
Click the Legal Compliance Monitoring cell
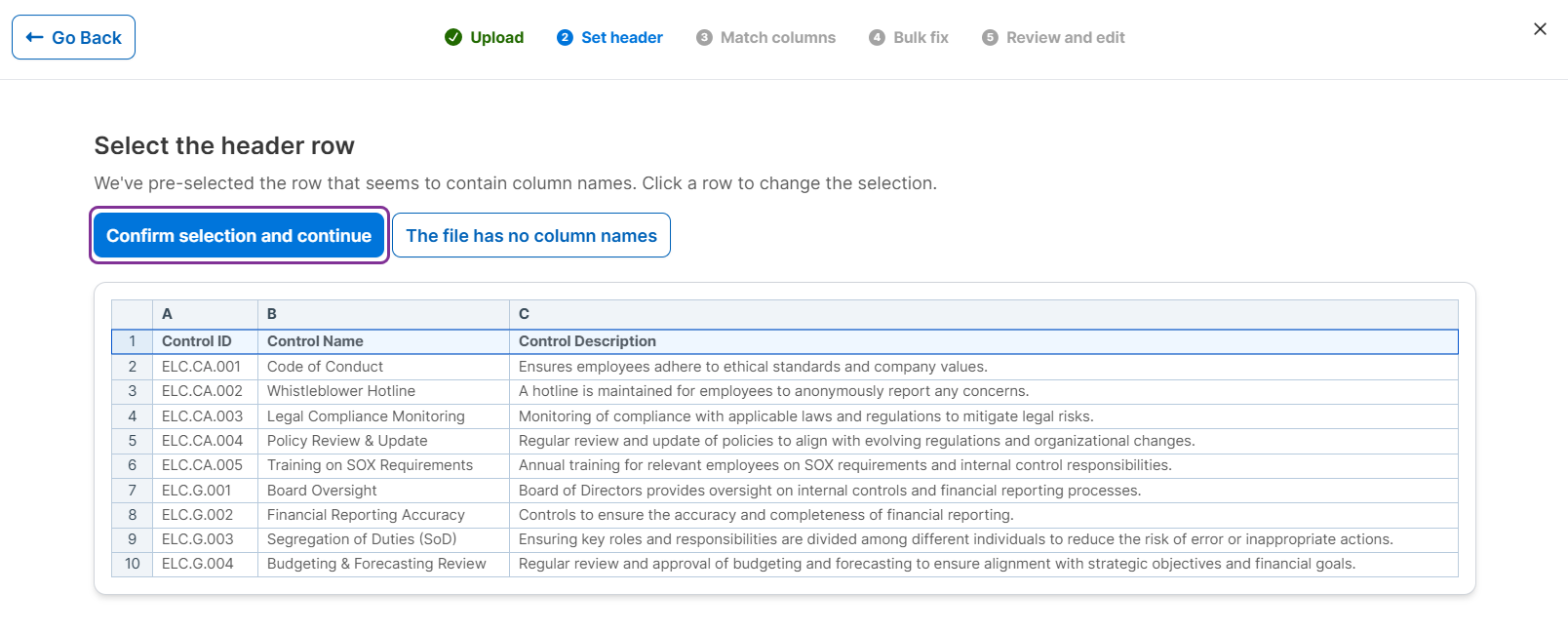click(384, 416)
